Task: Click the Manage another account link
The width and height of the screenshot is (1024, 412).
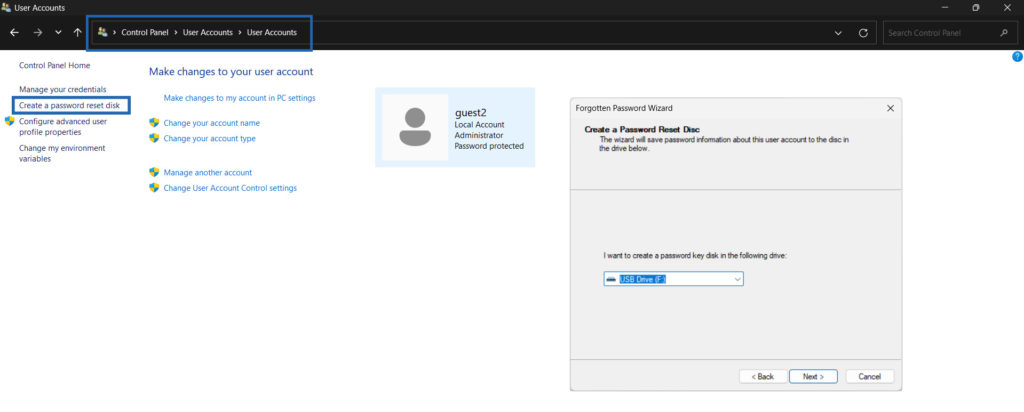Action: pos(207,172)
